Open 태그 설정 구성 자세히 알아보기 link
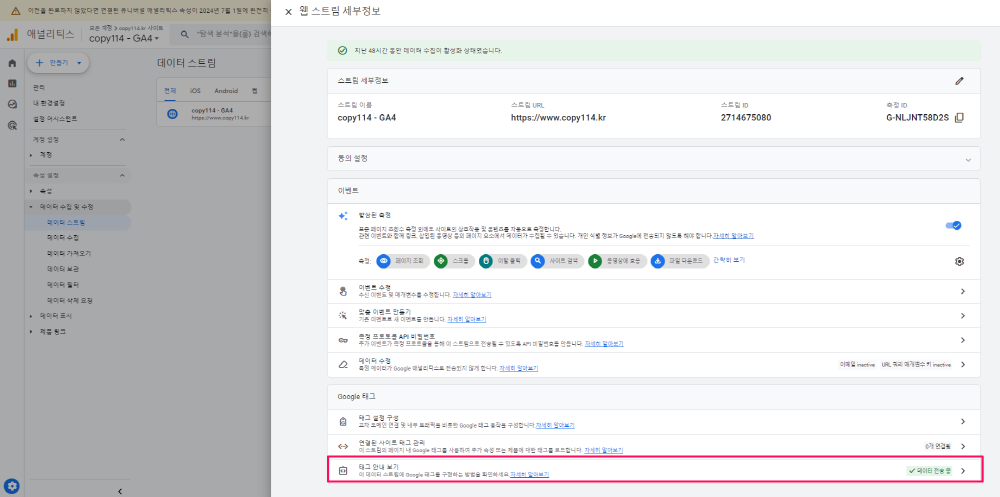1000x497 pixels. coord(555,425)
